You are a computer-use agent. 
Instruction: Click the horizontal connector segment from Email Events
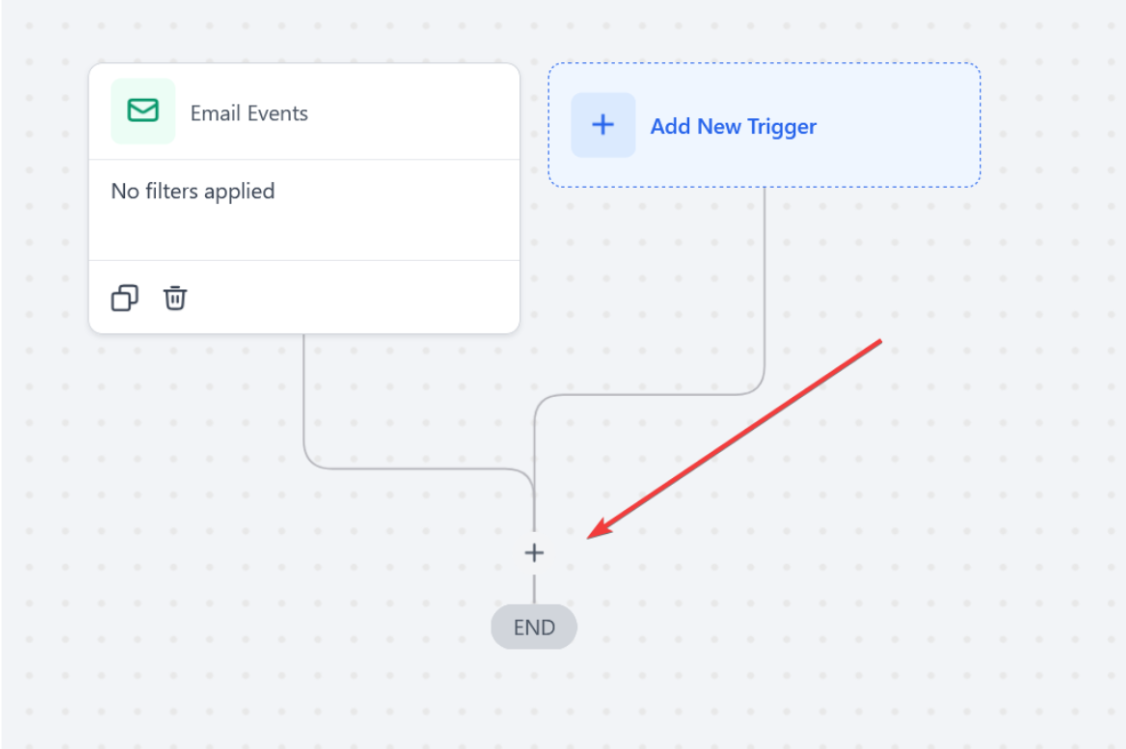coord(420,468)
